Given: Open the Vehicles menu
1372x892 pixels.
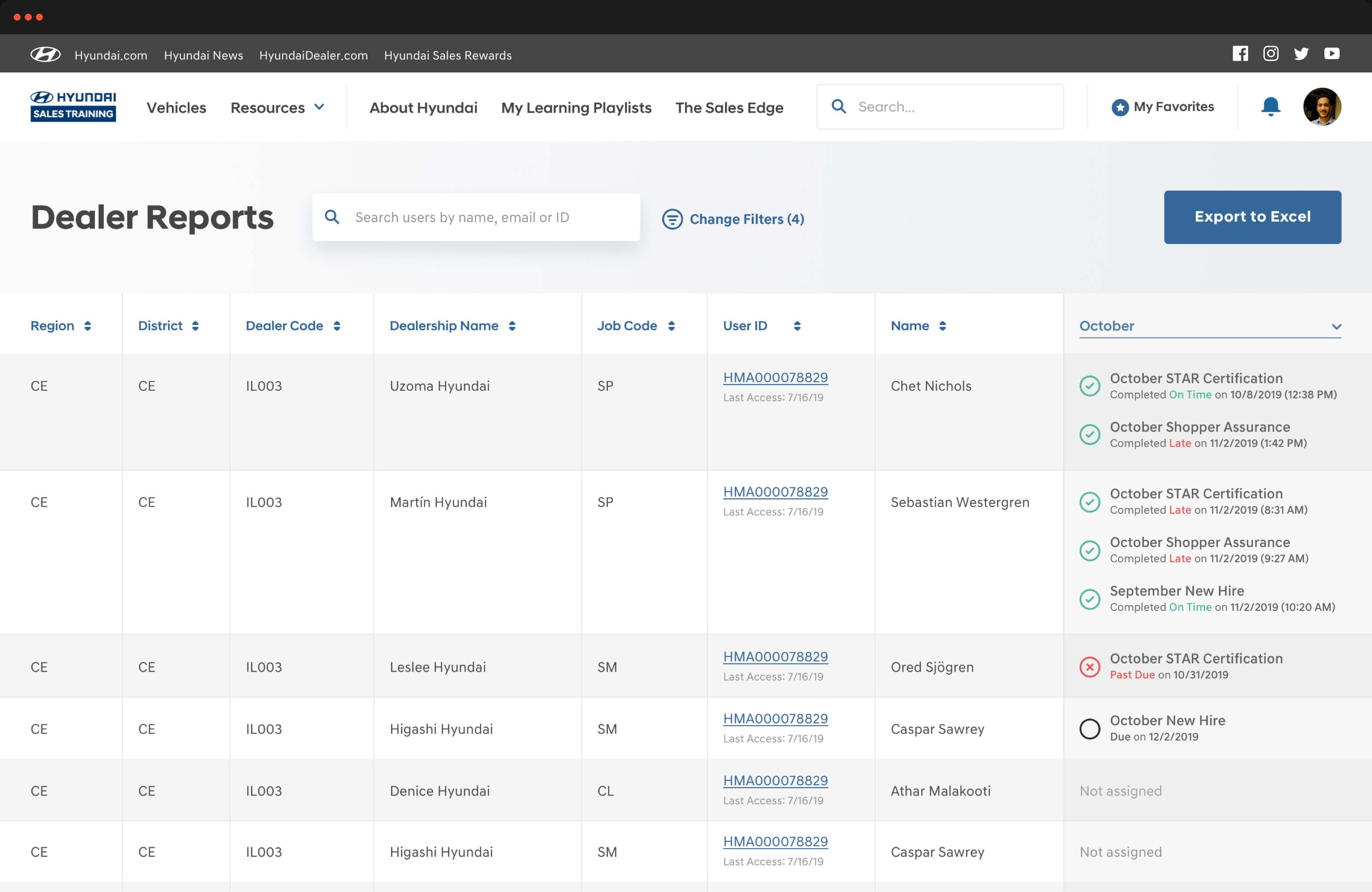Looking at the screenshot, I should [x=176, y=107].
